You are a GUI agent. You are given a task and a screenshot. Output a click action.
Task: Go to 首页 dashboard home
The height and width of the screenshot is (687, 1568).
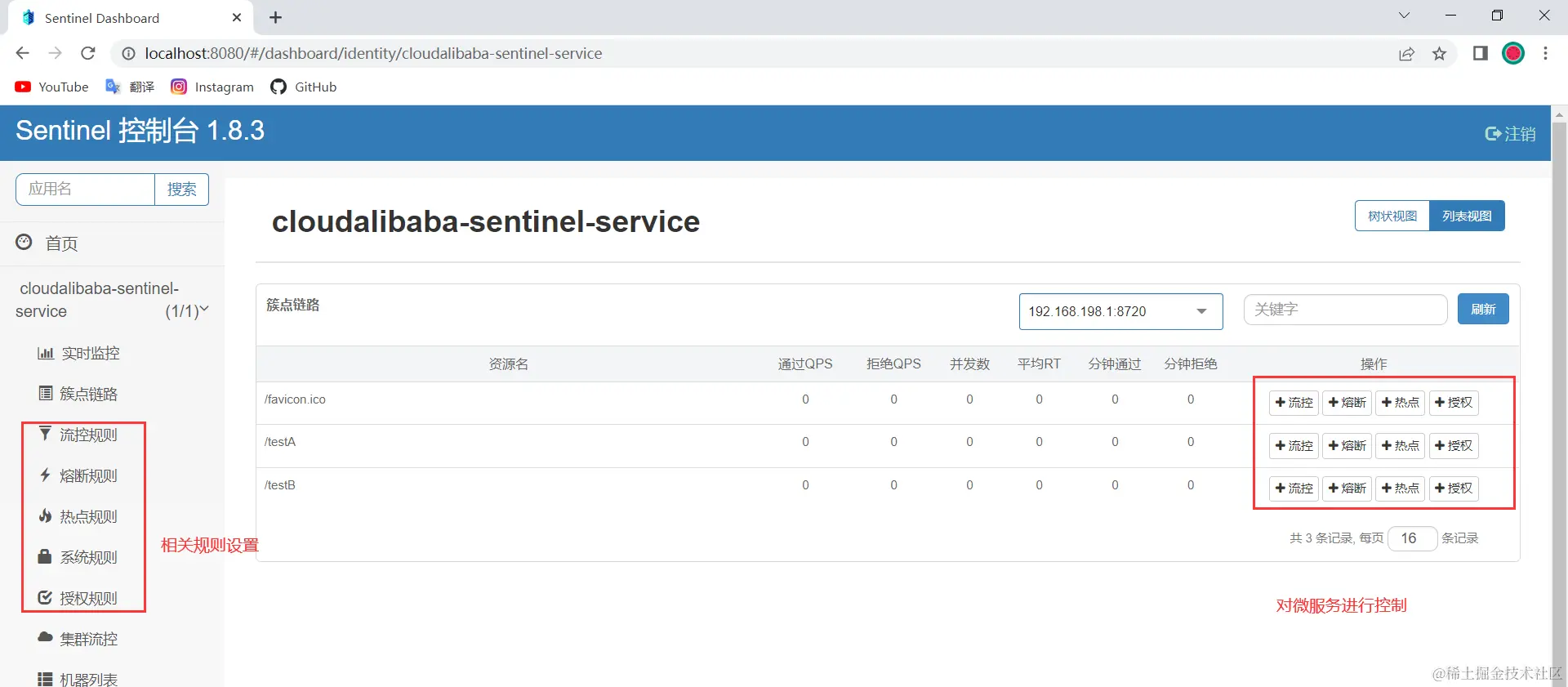point(47,243)
